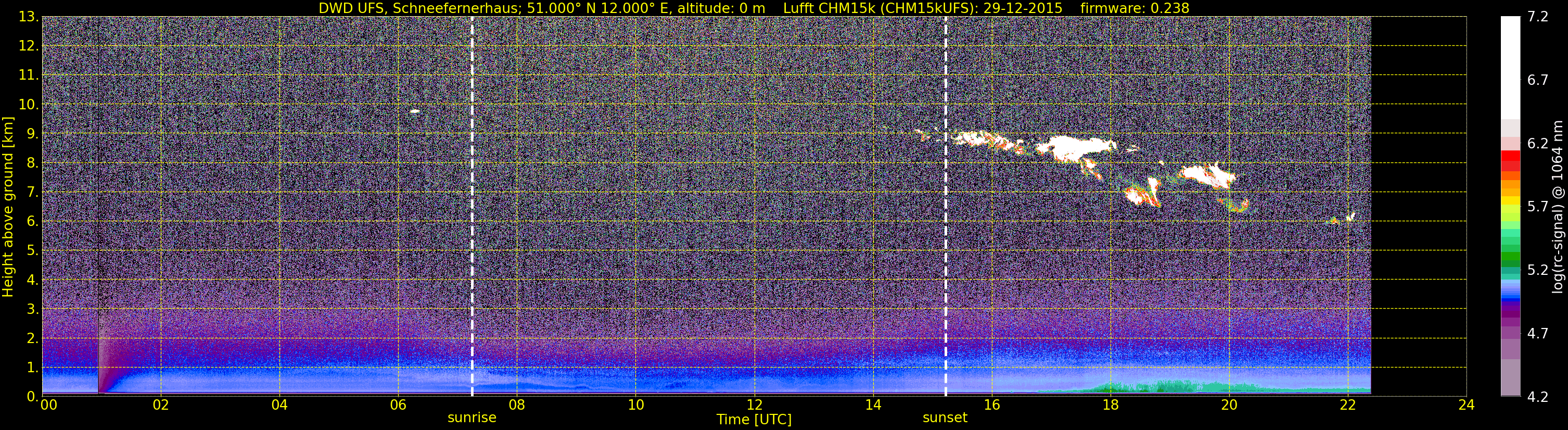Image resolution: width=1568 pixels, height=430 pixels.
Task: Click the y-axis tick label 5
Action: 33,251
